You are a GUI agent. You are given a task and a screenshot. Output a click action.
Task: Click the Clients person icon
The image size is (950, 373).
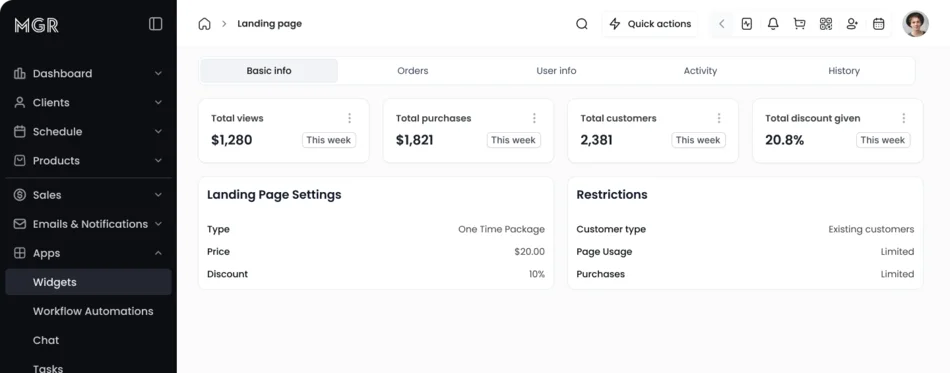point(20,102)
